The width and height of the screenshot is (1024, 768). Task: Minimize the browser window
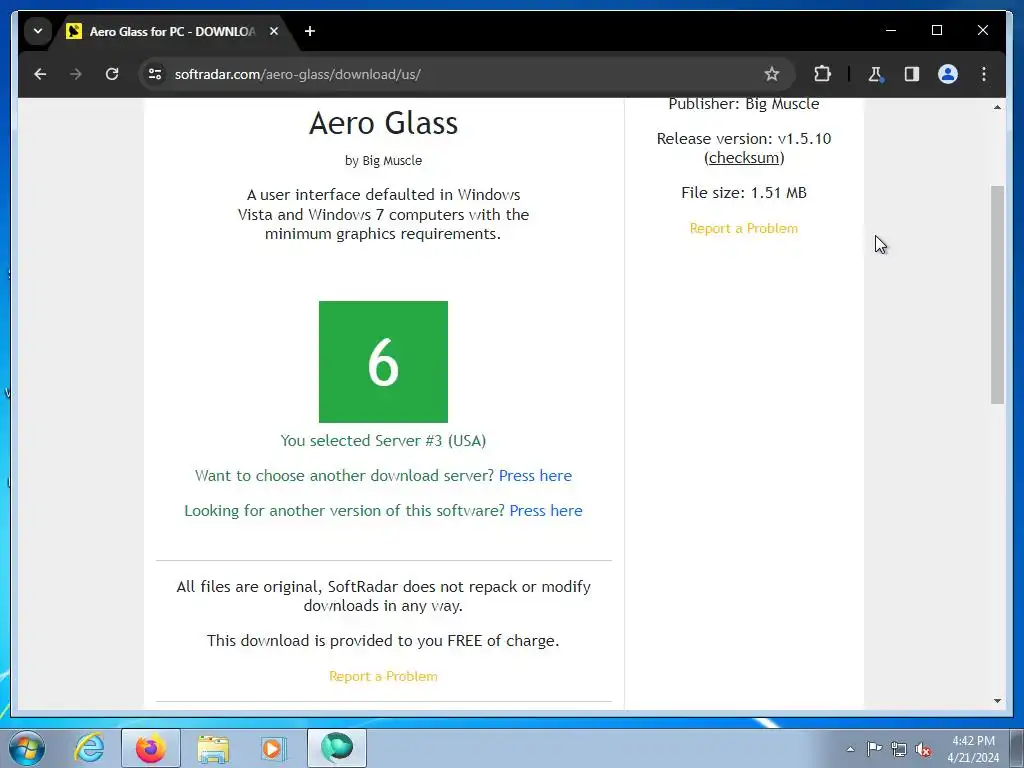pyautogui.click(x=891, y=30)
